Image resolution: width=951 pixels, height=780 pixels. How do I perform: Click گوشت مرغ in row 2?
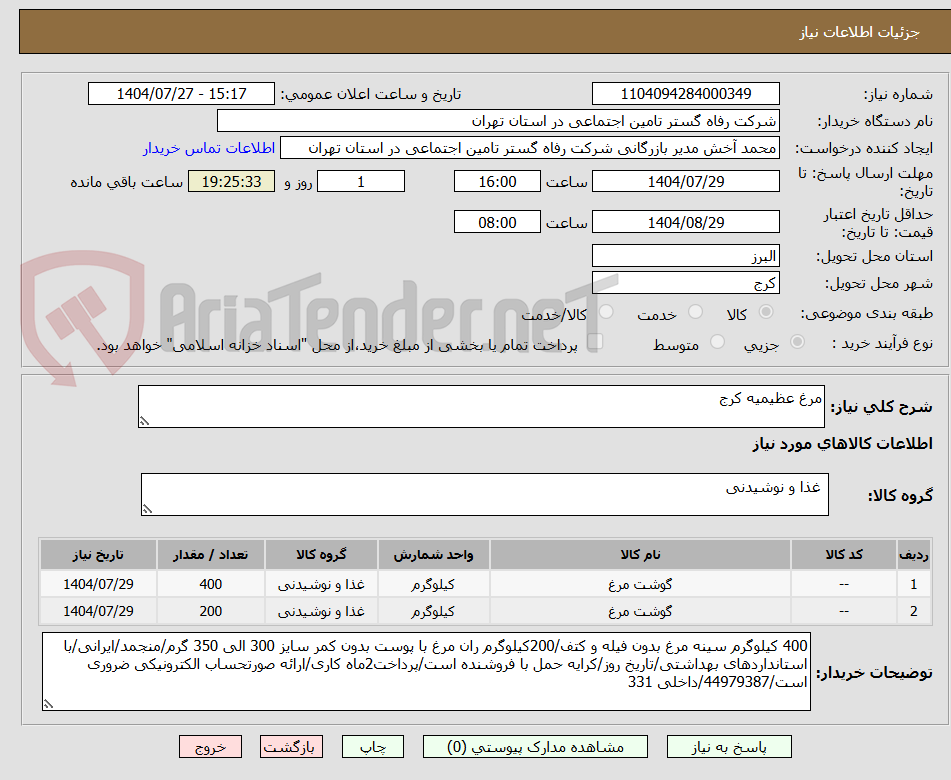(640, 611)
